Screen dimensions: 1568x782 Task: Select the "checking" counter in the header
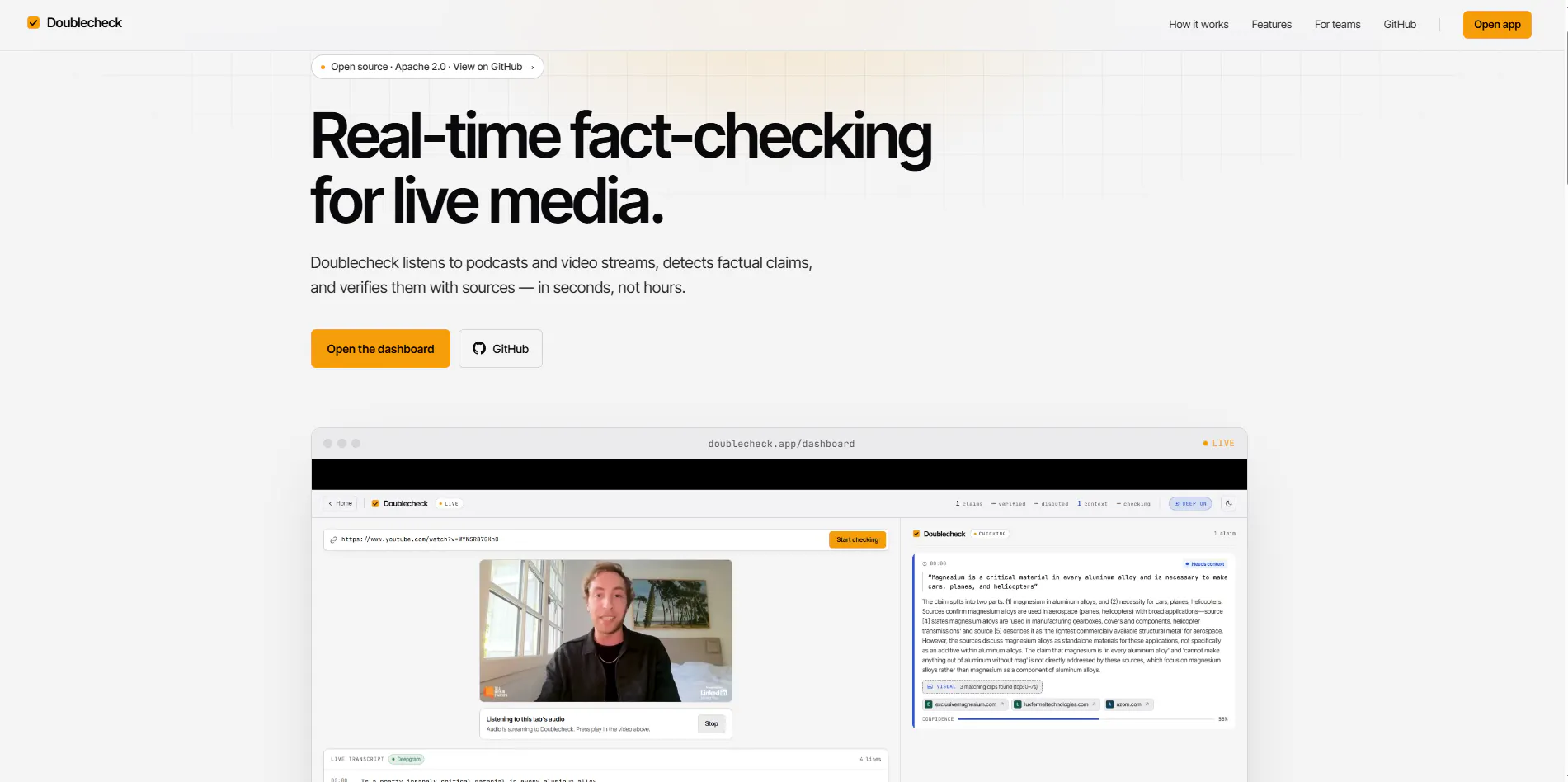click(1133, 503)
